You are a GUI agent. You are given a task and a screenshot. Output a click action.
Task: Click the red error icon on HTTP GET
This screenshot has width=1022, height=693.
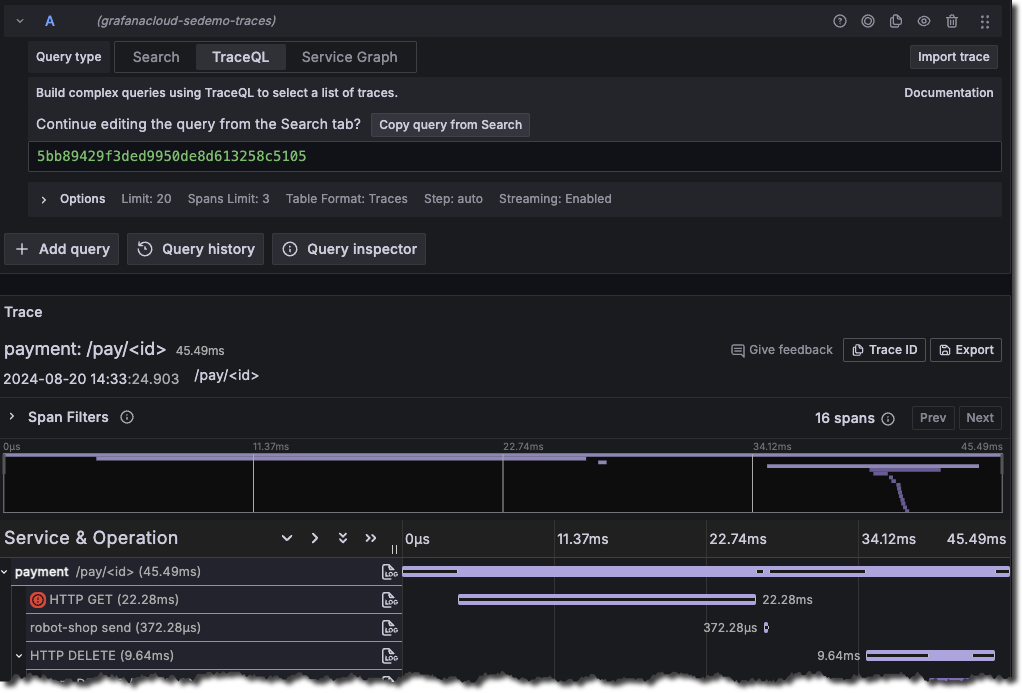coord(38,600)
